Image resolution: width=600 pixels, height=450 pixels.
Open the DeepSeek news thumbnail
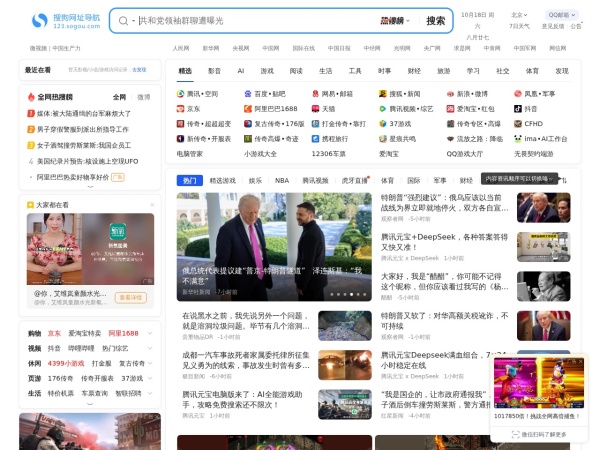543,247
